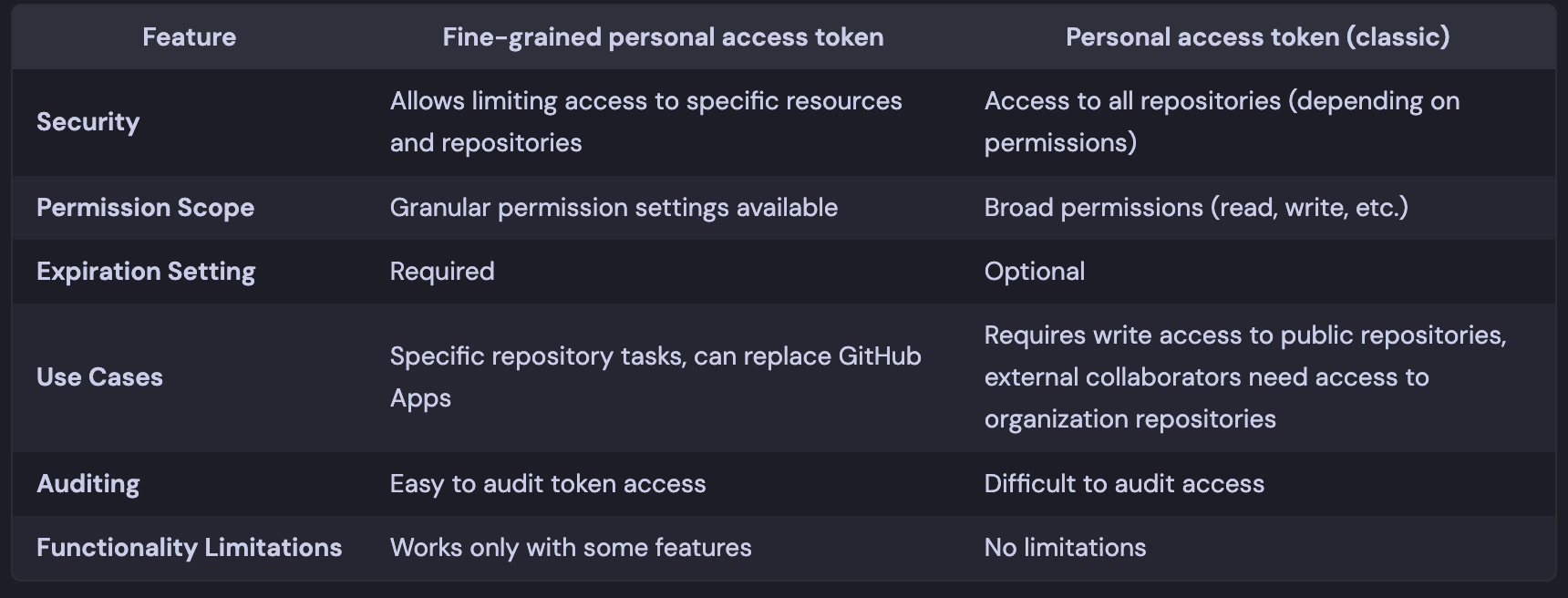Select the 'Security' row label
Screen dimensions: 1568x598
88,122
